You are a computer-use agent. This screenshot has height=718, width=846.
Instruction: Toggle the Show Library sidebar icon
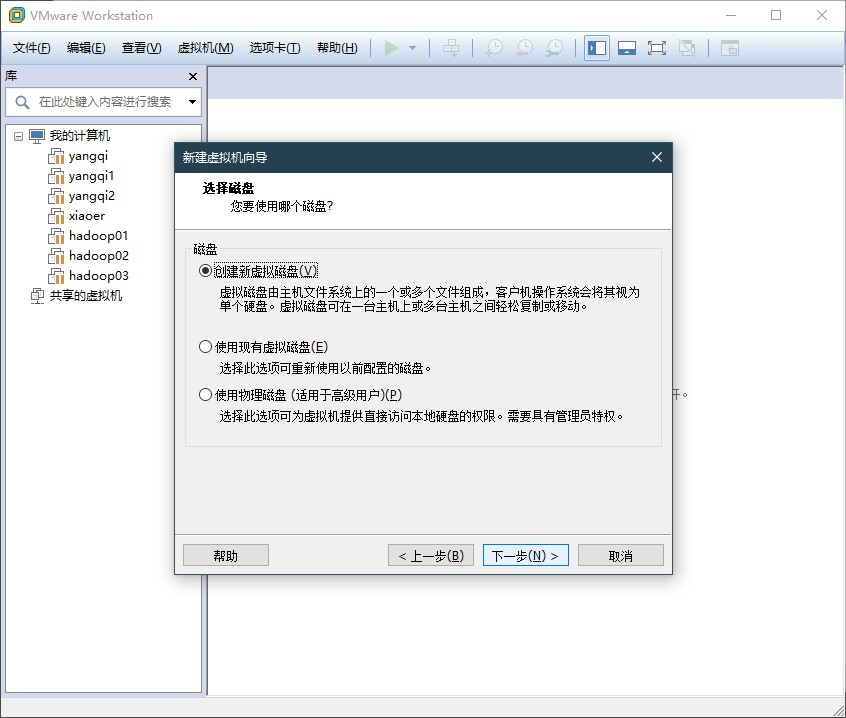tap(597, 48)
